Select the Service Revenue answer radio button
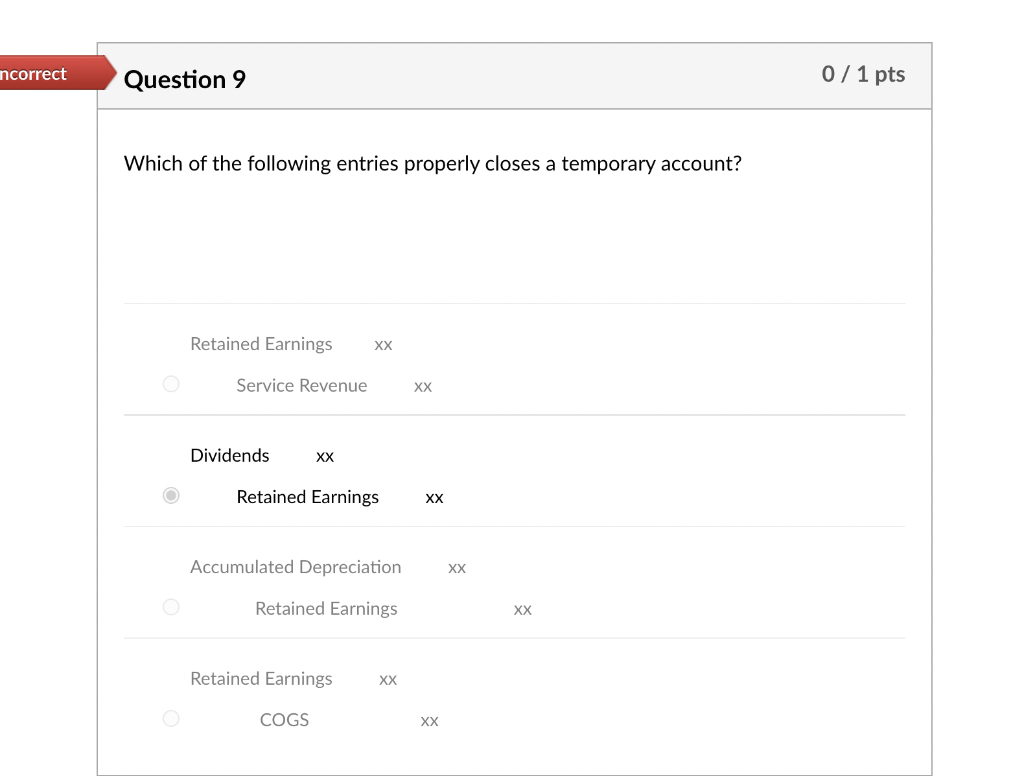The width and height of the screenshot is (1024, 782). tap(171, 384)
